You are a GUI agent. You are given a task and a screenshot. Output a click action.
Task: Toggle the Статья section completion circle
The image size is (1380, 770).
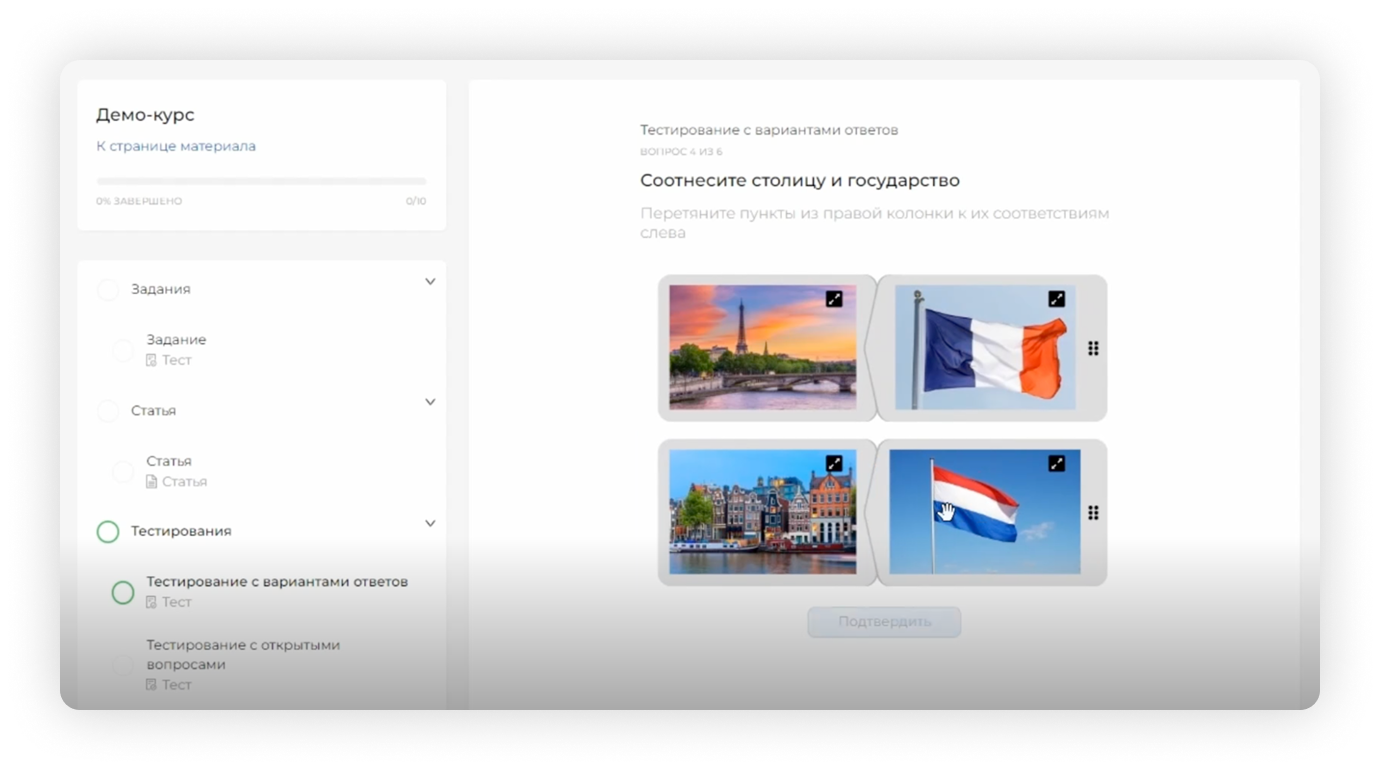click(108, 411)
